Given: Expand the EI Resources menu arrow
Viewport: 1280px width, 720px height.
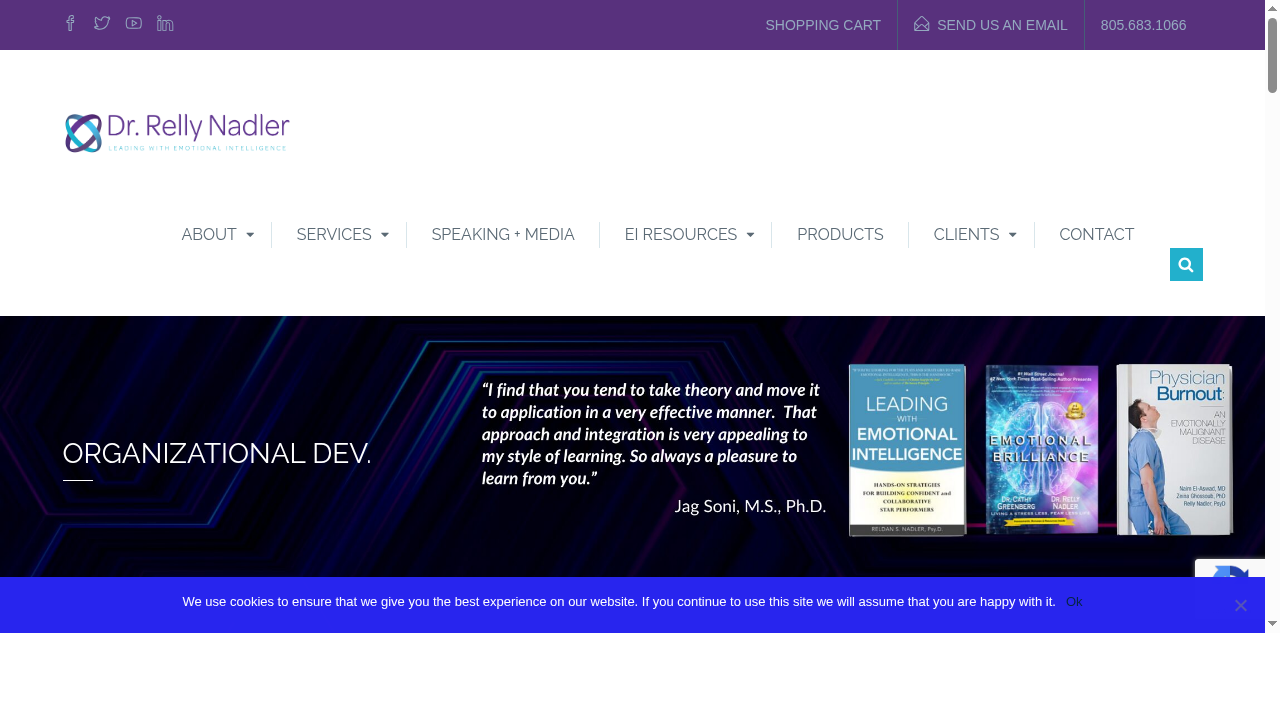Looking at the screenshot, I should tap(750, 235).
